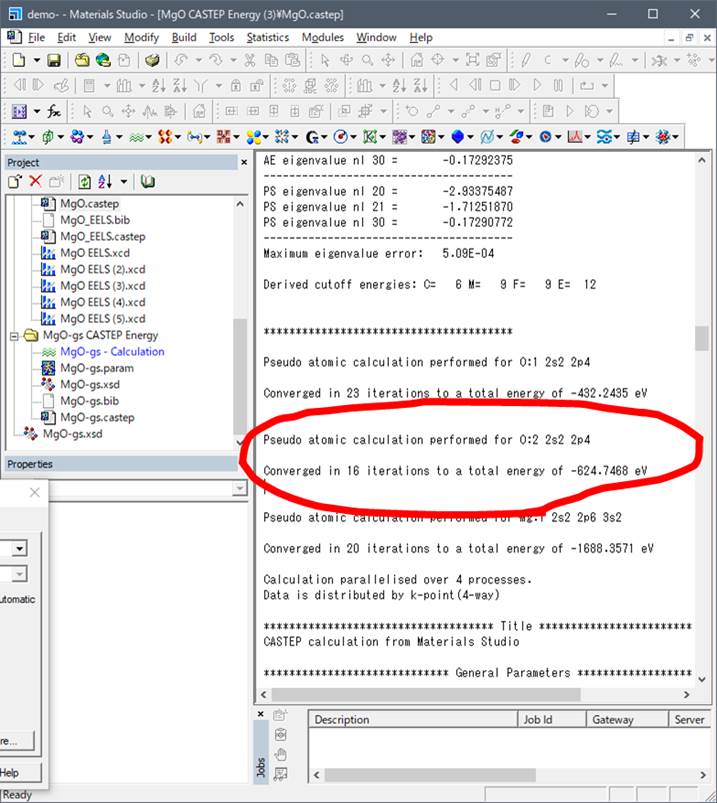Select the MgO-gs - Calculation item

pyautogui.click(x=112, y=352)
